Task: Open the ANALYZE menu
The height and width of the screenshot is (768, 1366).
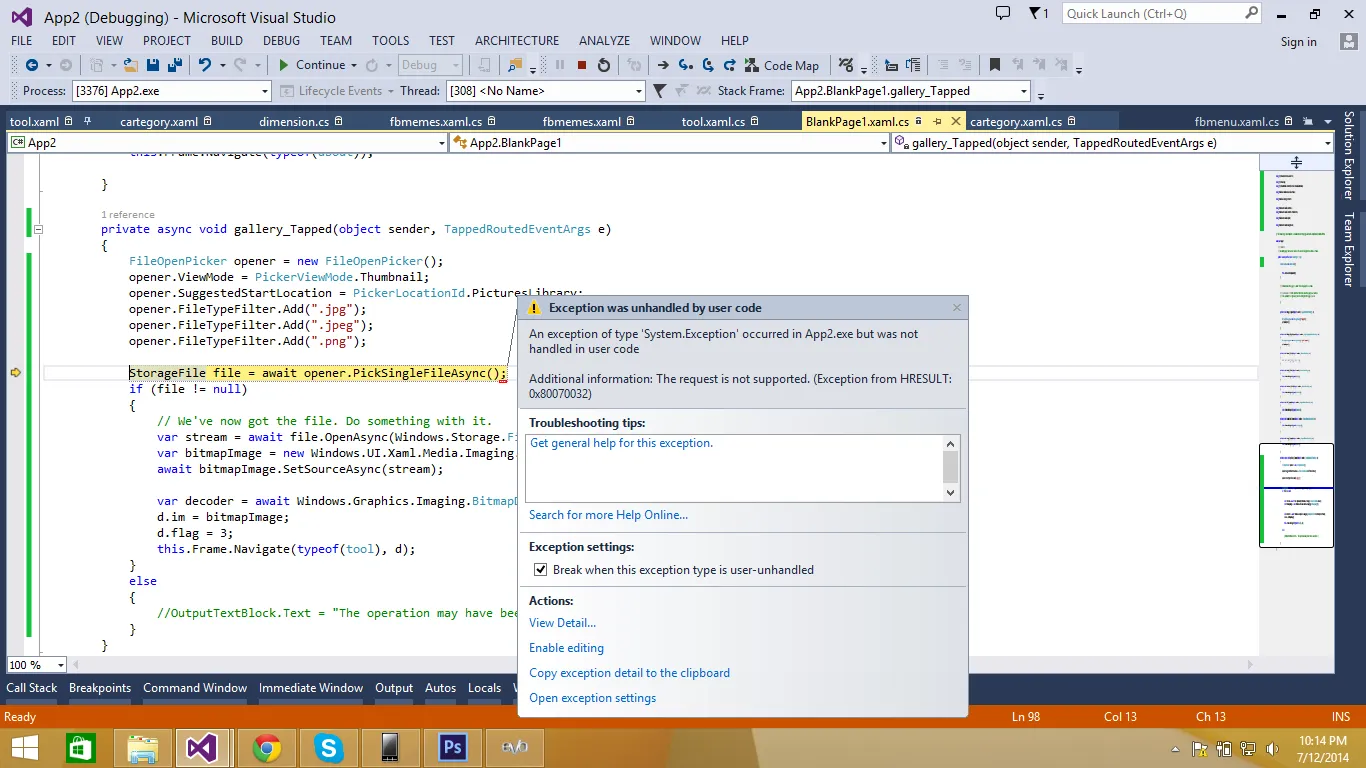Action: point(604,41)
